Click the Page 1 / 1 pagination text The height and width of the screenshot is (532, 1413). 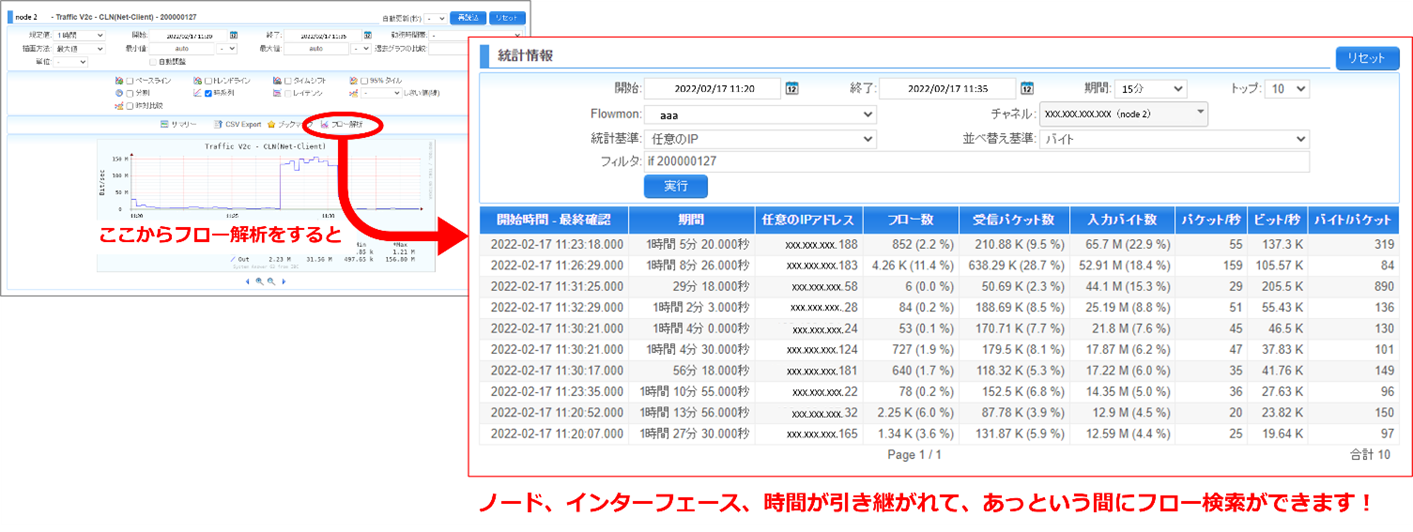tap(914, 455)
